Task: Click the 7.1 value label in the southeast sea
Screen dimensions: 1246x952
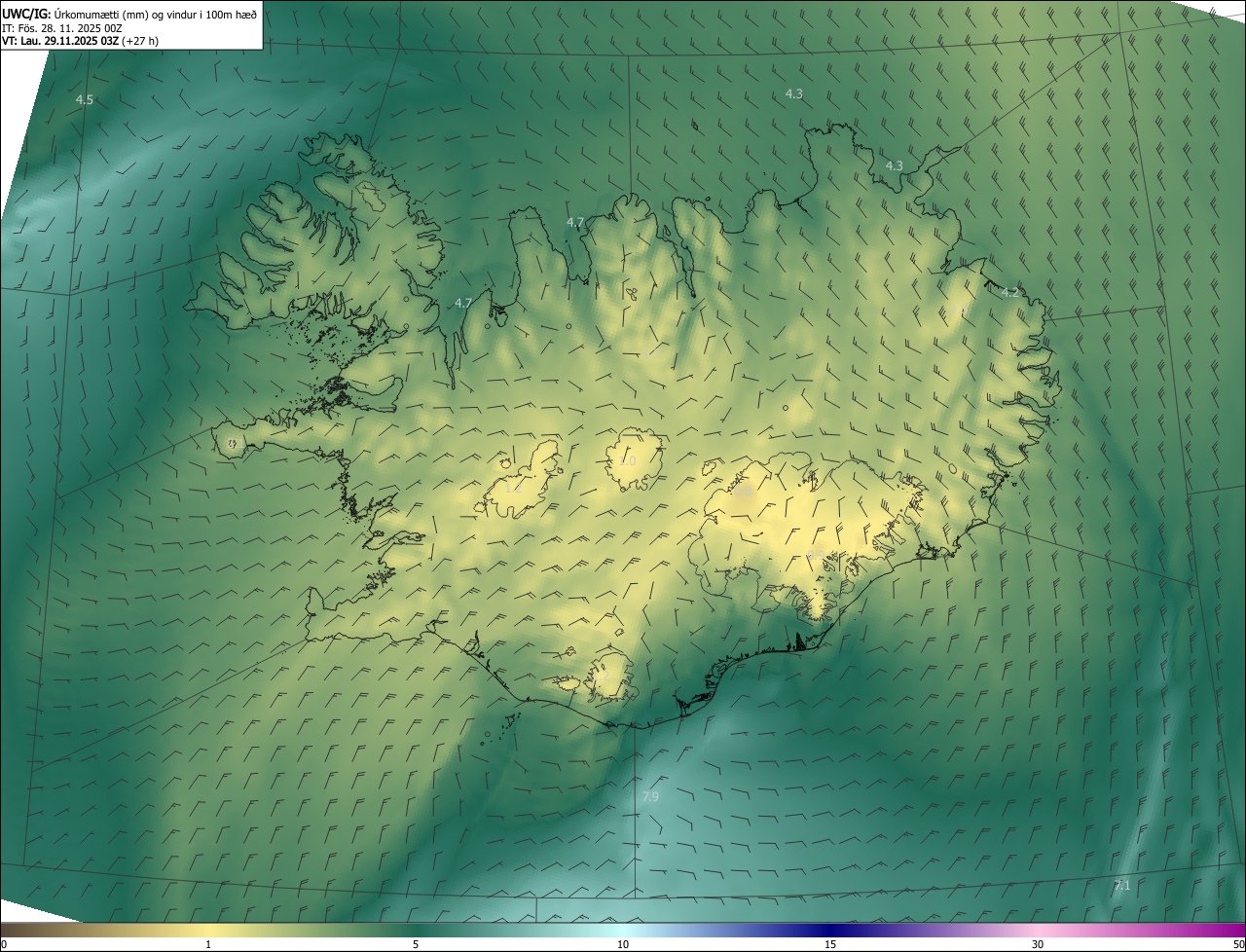Action: 1121,885
